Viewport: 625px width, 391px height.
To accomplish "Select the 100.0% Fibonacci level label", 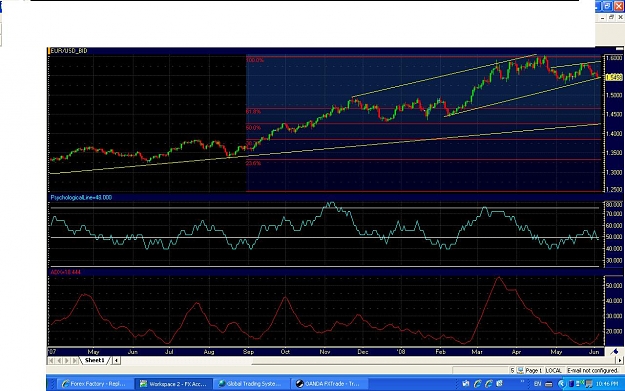I will (x=255, y=60).
